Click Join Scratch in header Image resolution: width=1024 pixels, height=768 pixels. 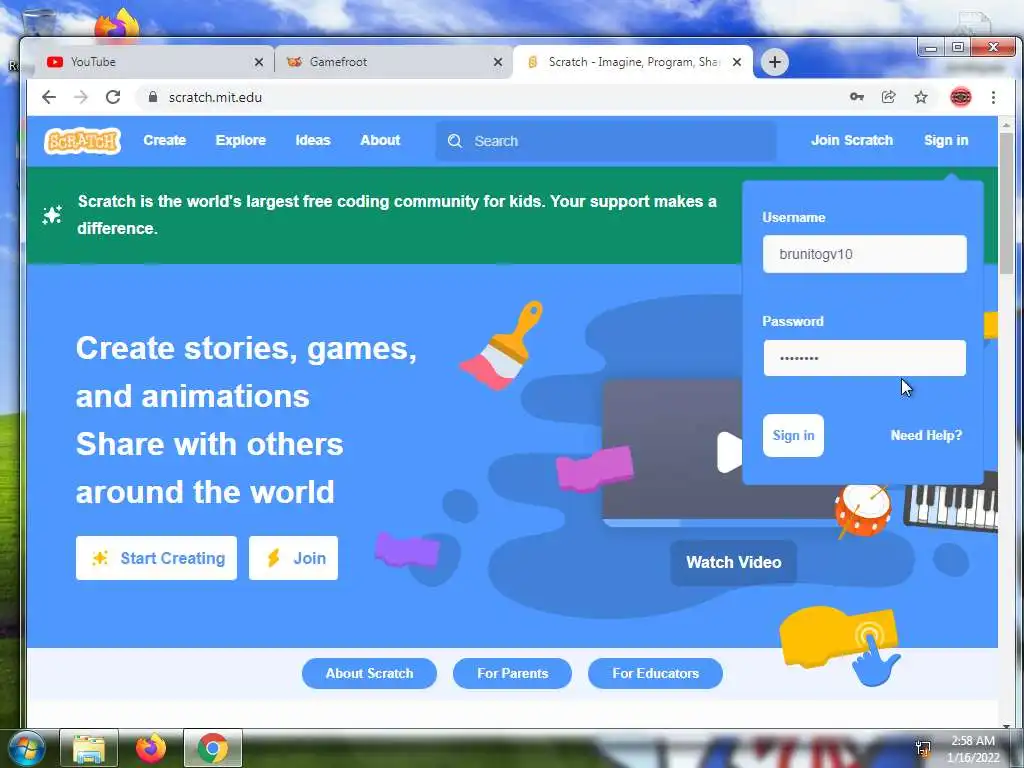pyautogui.click(x=852, y=140)
